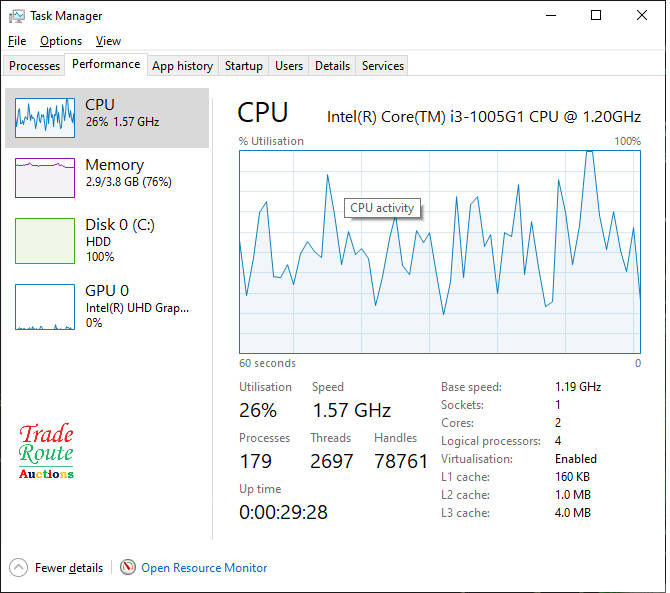This screenshot has width=670, height=593.
Task: Select the Memory usage mini graph
Action: pos(45,178)
